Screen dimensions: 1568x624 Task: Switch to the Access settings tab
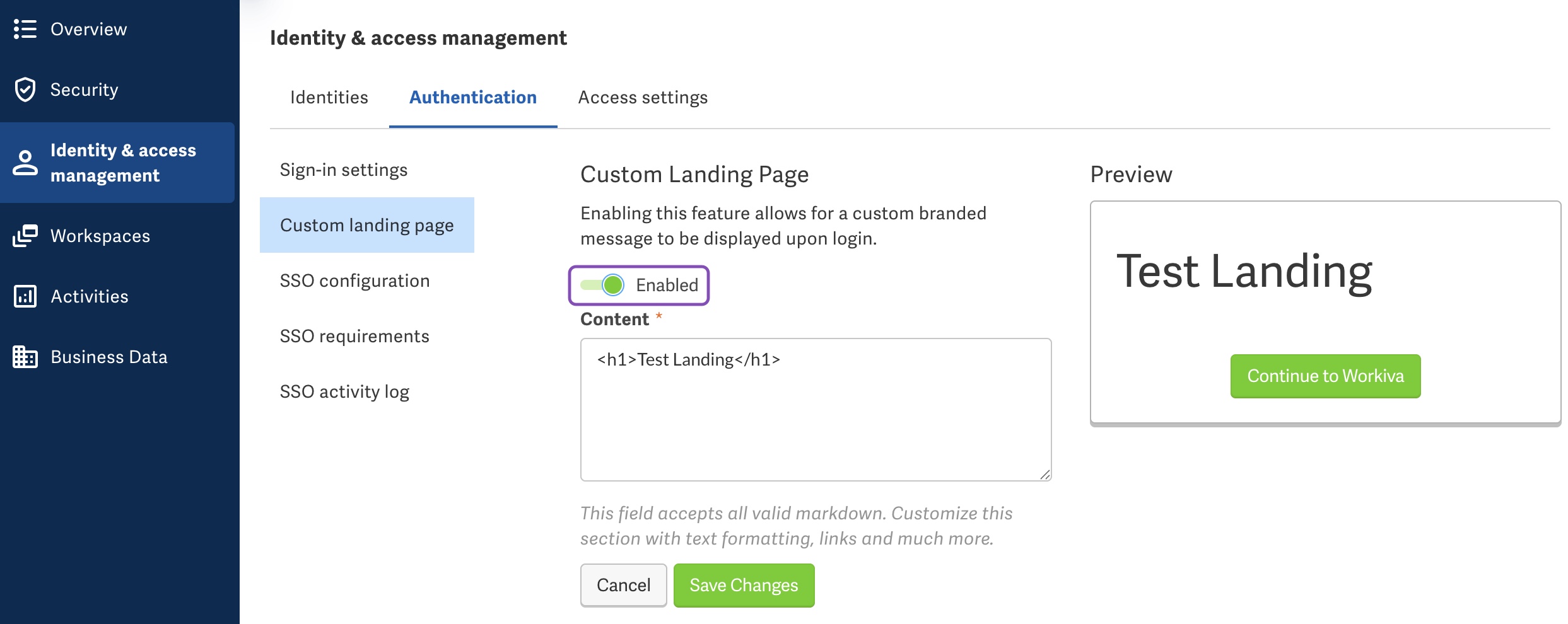click(x=643, y=98)
